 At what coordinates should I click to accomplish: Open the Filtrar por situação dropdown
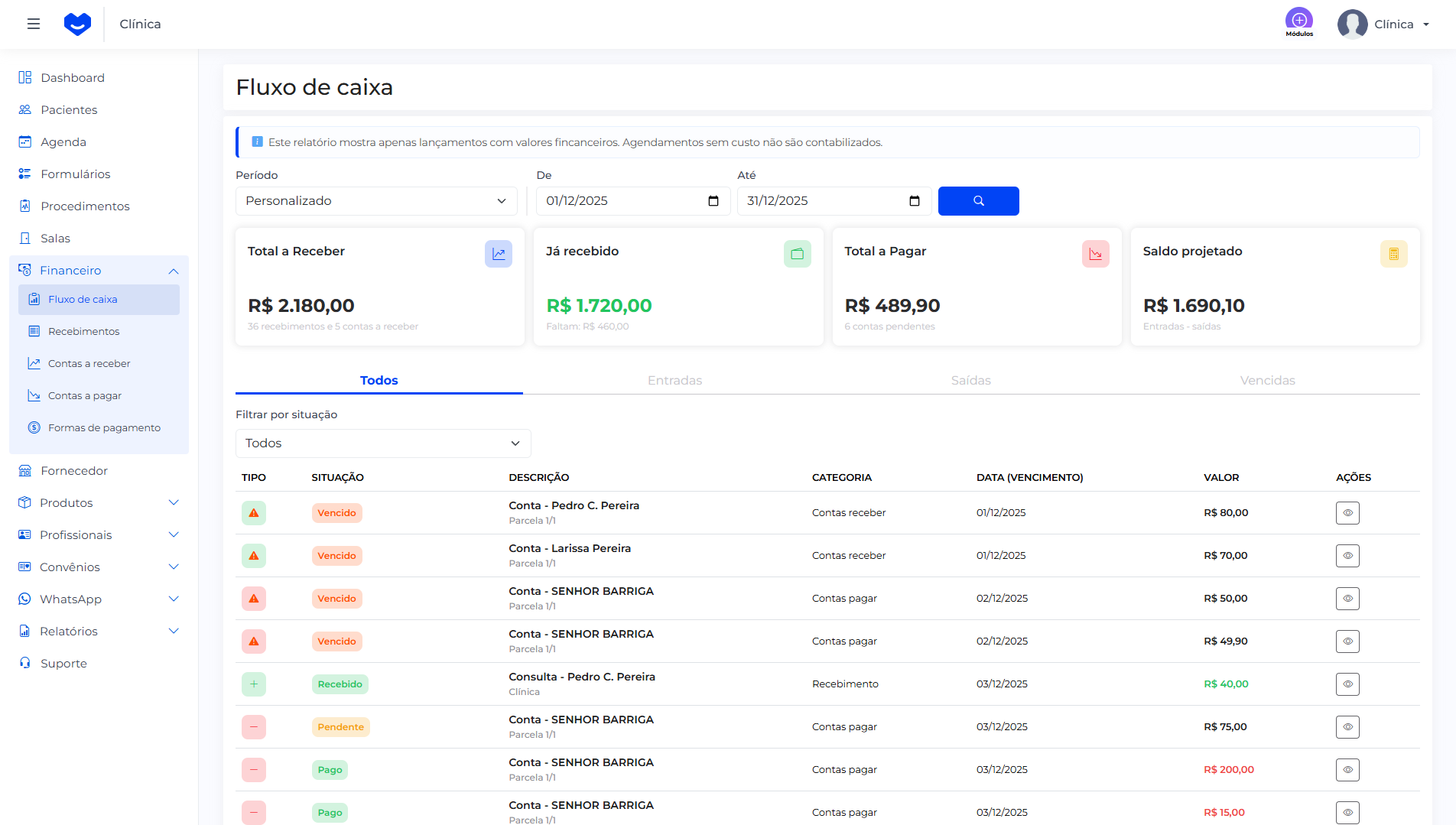tap(382, 443)
